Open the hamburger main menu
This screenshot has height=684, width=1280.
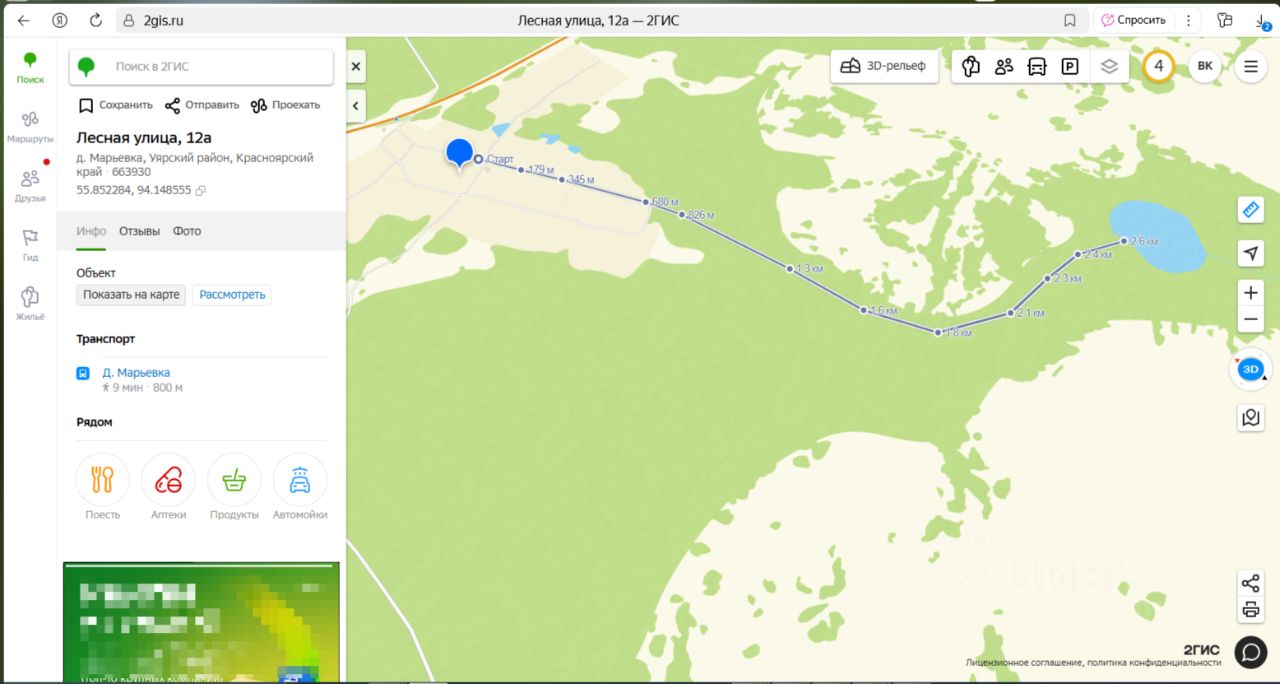pyautogui.click(x=1251, y=67)
